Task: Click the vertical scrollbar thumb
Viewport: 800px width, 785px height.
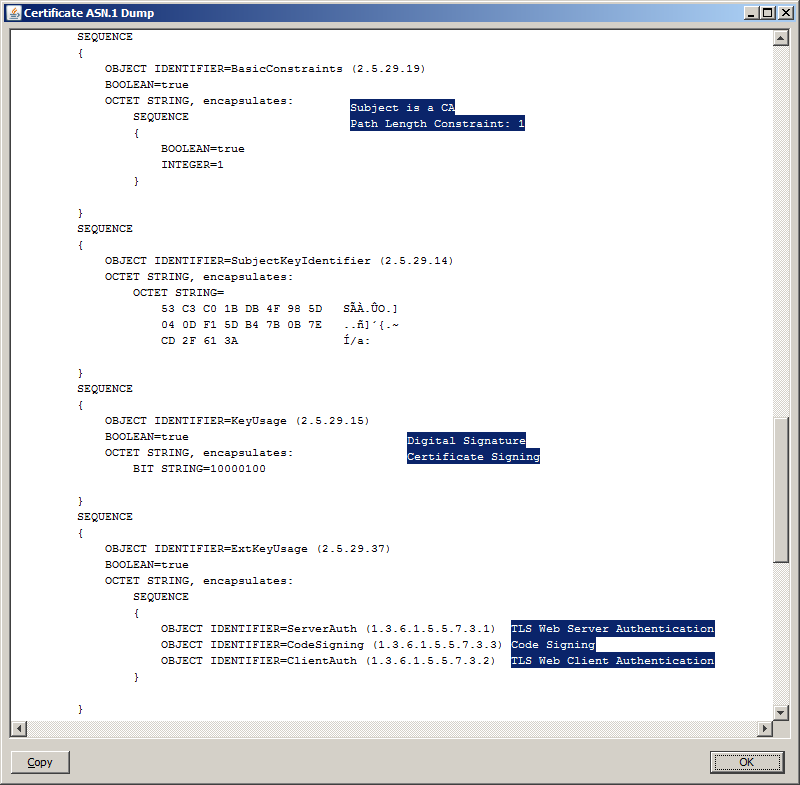Action: pyautogui.click(x=781, y=490)
